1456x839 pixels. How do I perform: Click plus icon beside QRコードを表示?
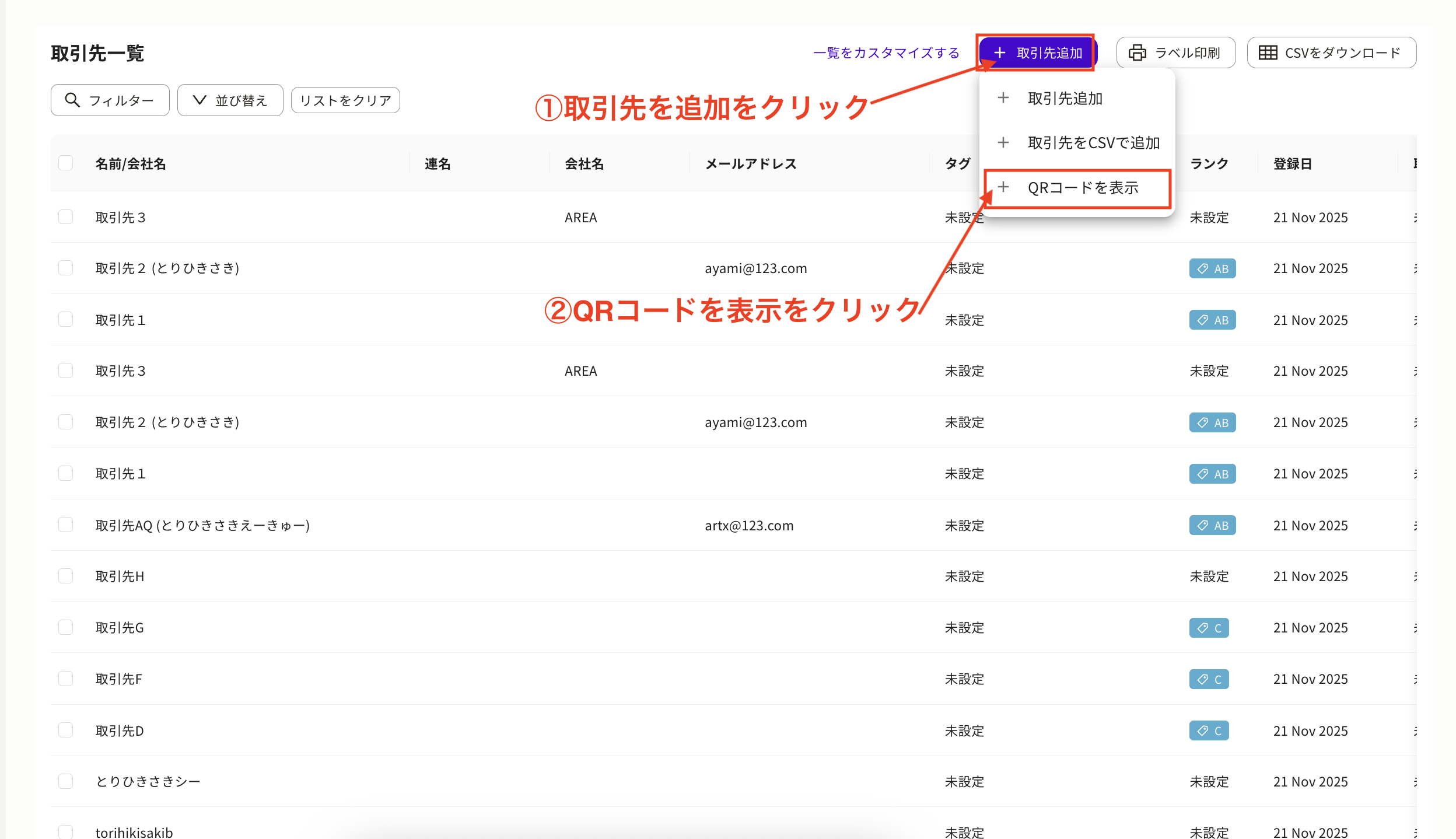point(1003,187)
